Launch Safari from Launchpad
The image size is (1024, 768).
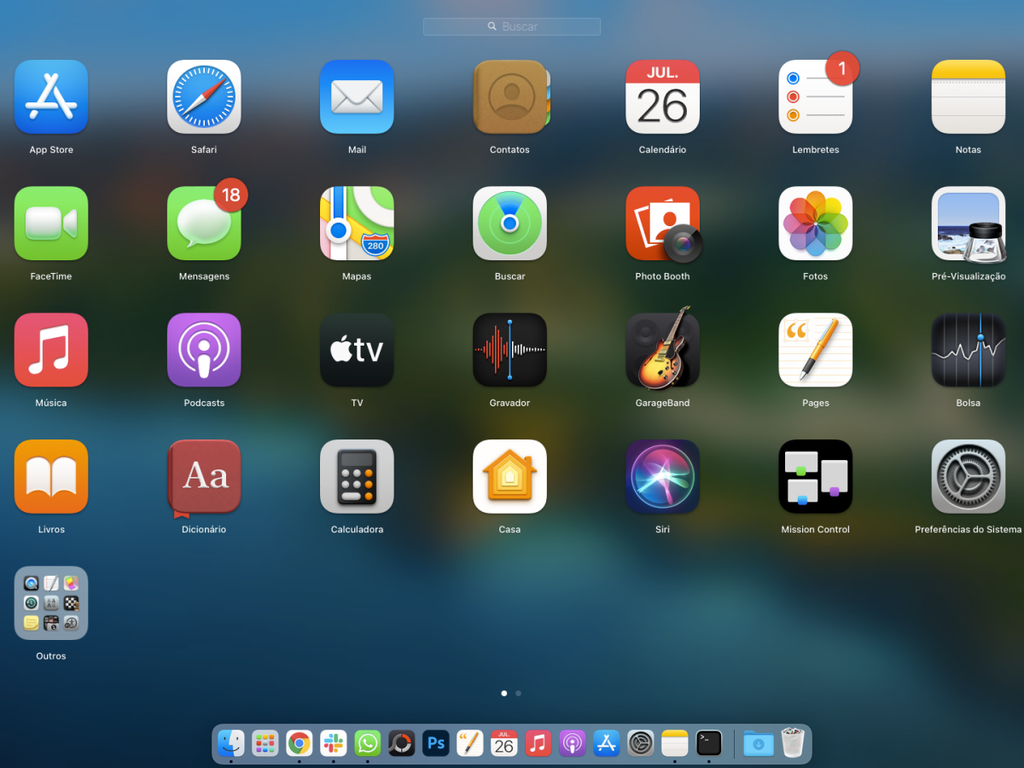tap(204, 97)
